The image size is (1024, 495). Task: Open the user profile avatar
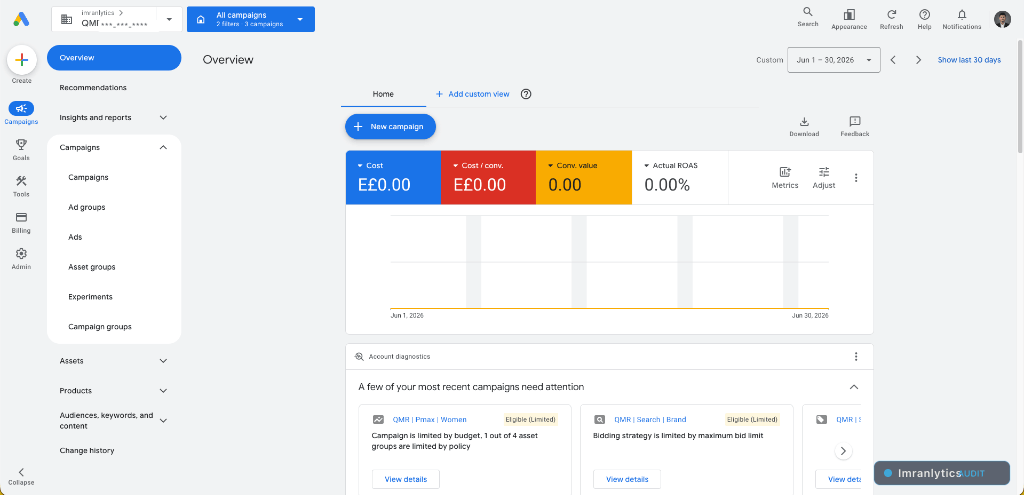tap(1002, 20)
